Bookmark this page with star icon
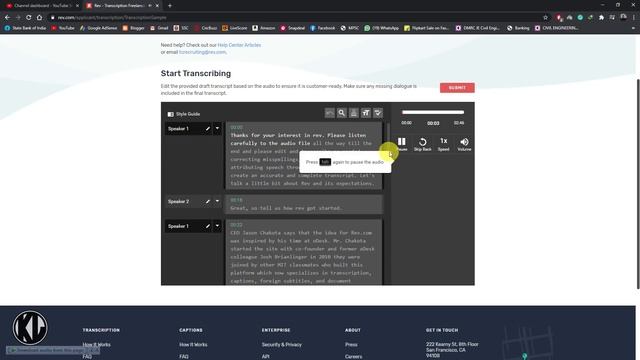The image size is (640, 360). click(545, 18)
